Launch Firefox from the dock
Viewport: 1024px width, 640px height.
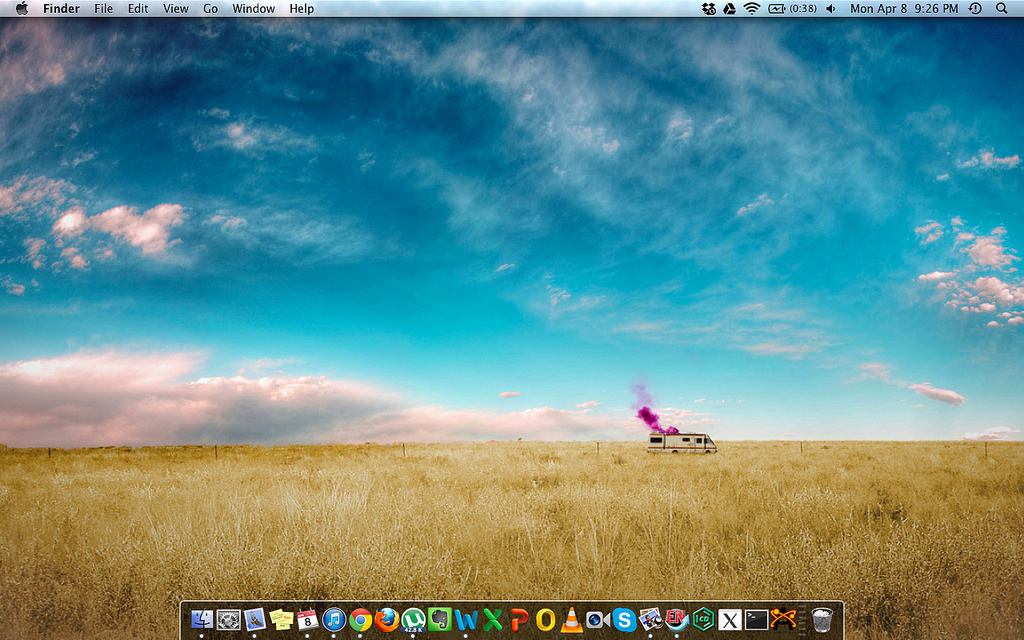click(x=387, y=619)
